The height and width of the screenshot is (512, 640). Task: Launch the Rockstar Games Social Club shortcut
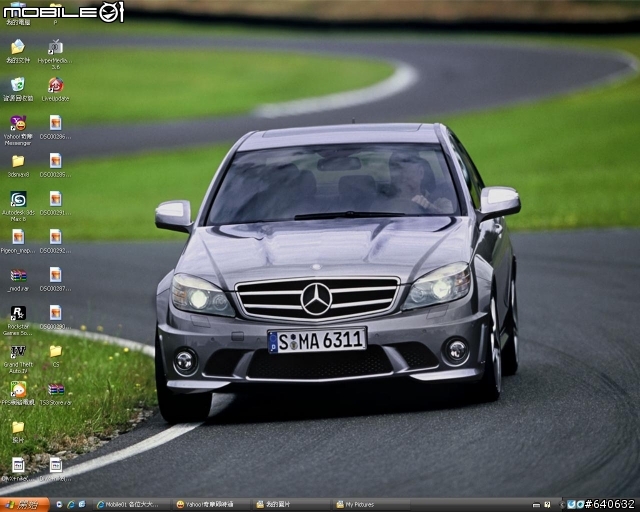tap(18, 321)
